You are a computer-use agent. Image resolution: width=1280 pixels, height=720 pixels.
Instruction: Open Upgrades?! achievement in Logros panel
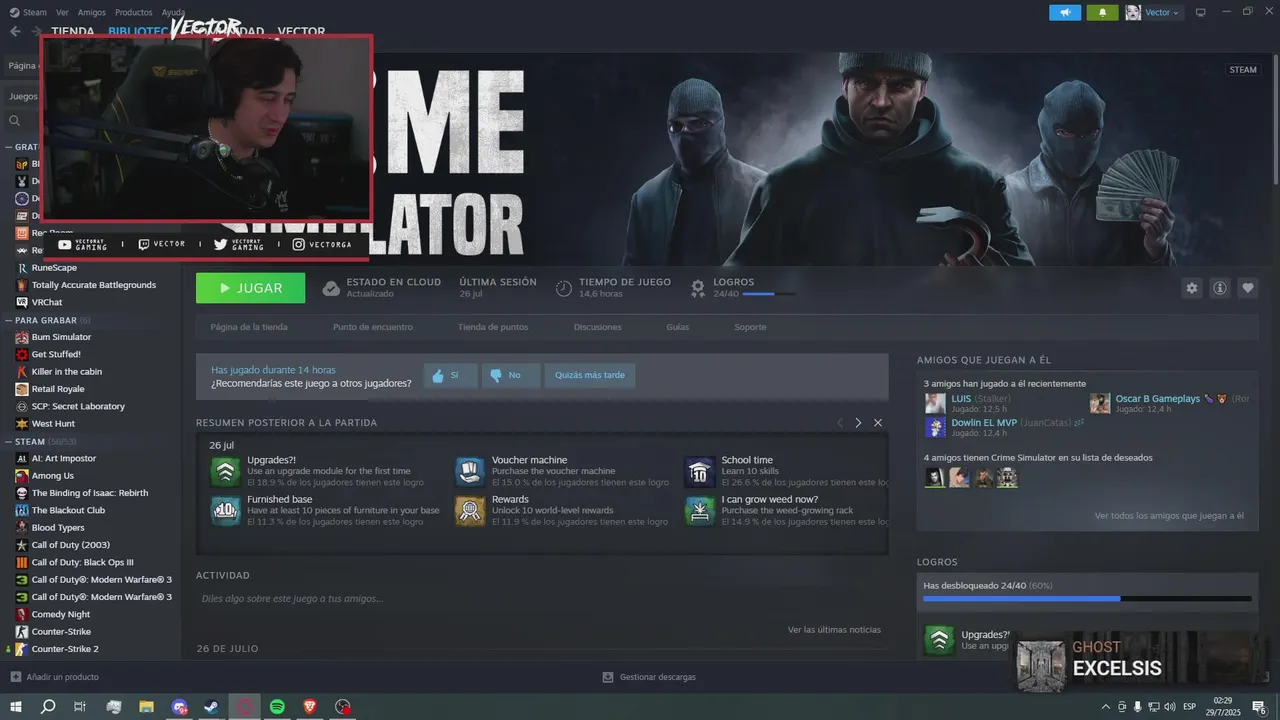tap(939, 640)
